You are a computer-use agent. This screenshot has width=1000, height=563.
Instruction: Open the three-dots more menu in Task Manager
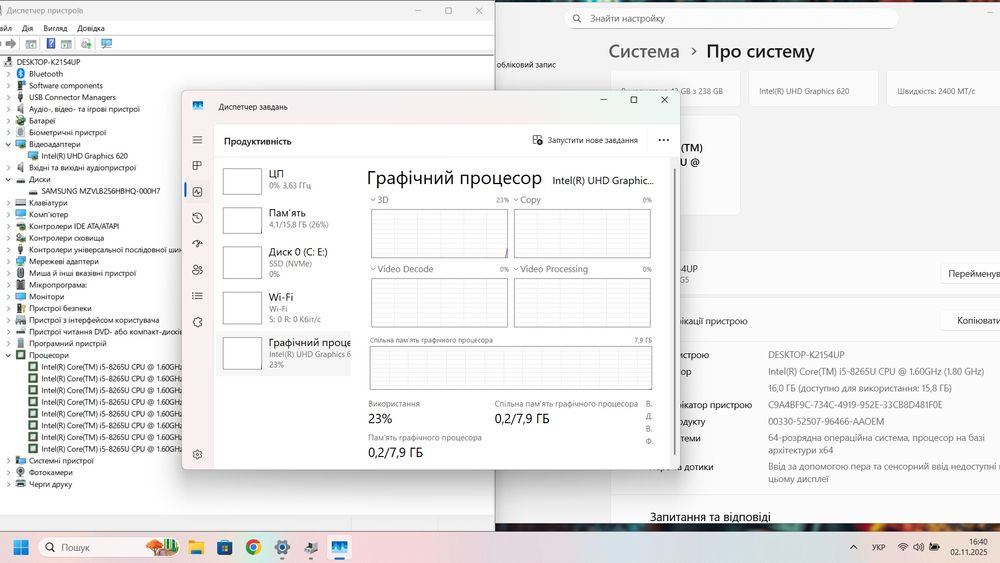coord(663,140)
